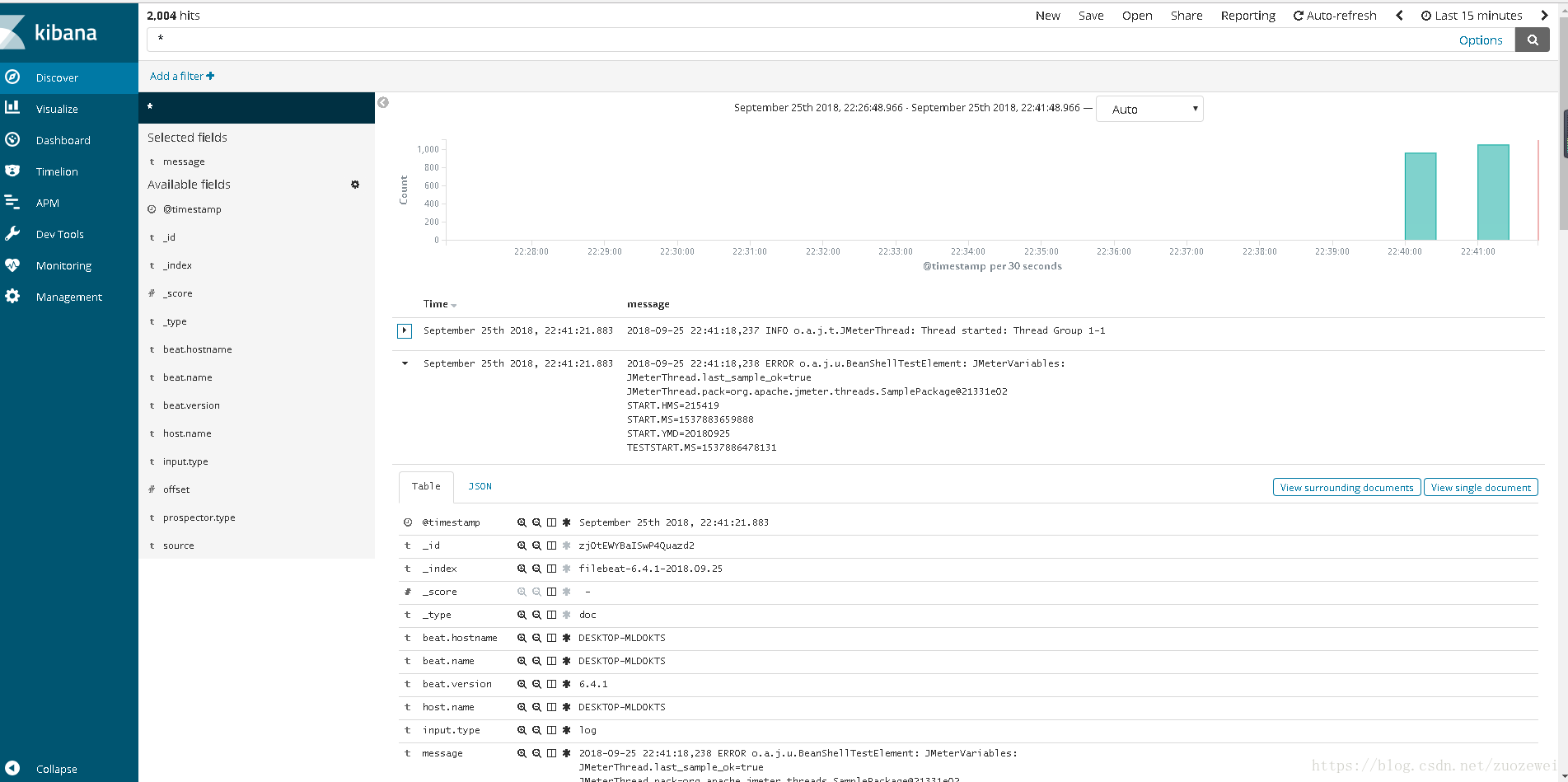Image resolution: width=1568 pixels, height=782 pixels.
Task: Open the Share menu
Action: 1187,16
